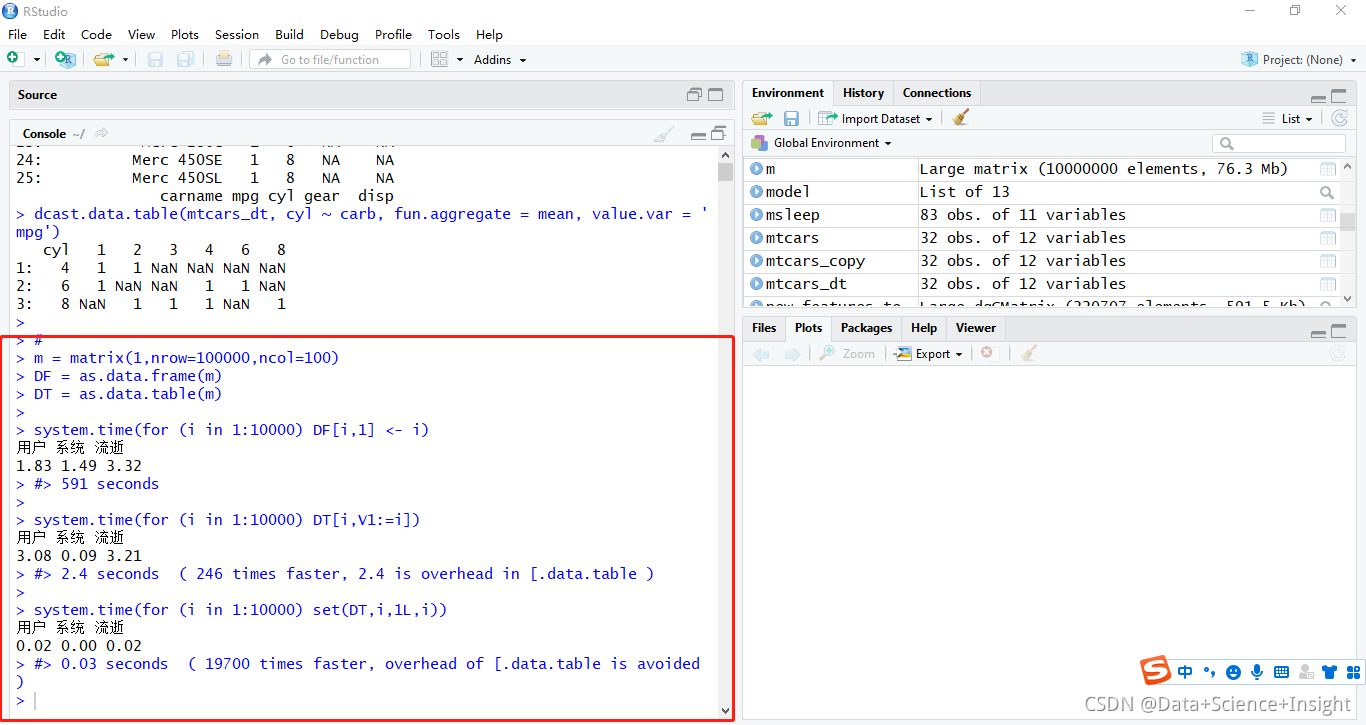Click the Print document icon
This screenshot has height=725, width=1366.
(x=224, y=60)
